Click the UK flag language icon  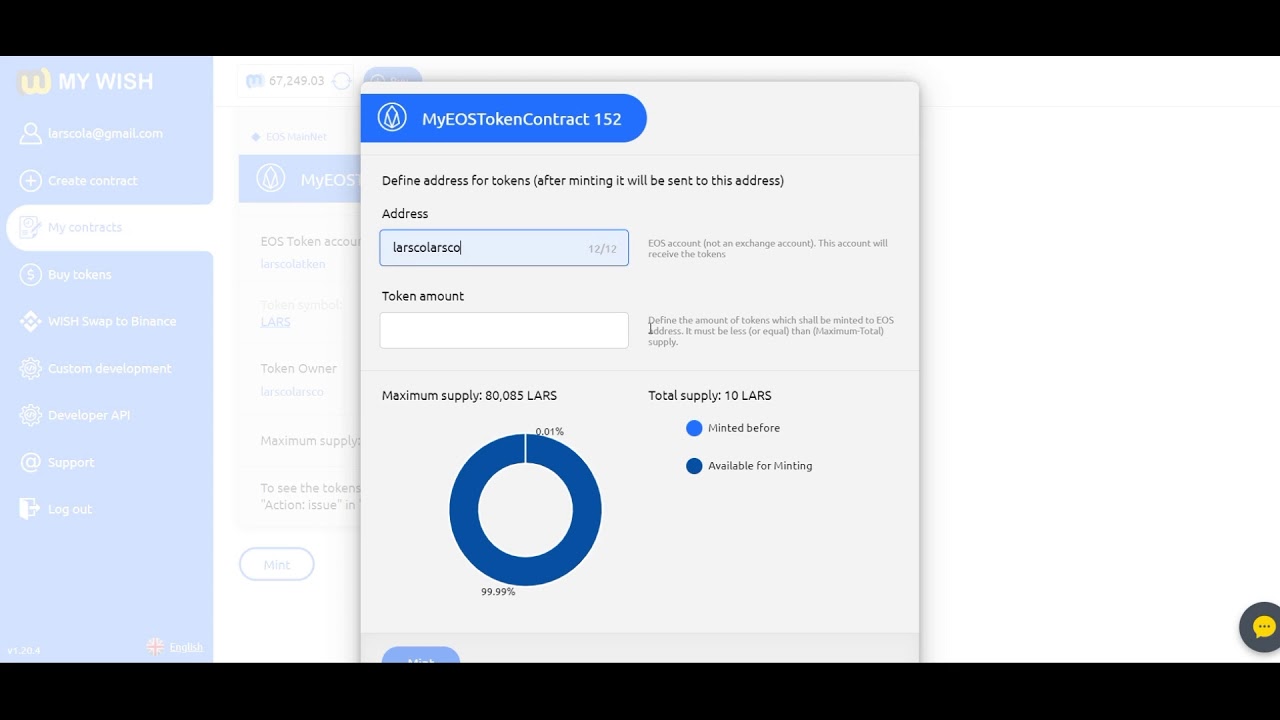pos(156,647)
